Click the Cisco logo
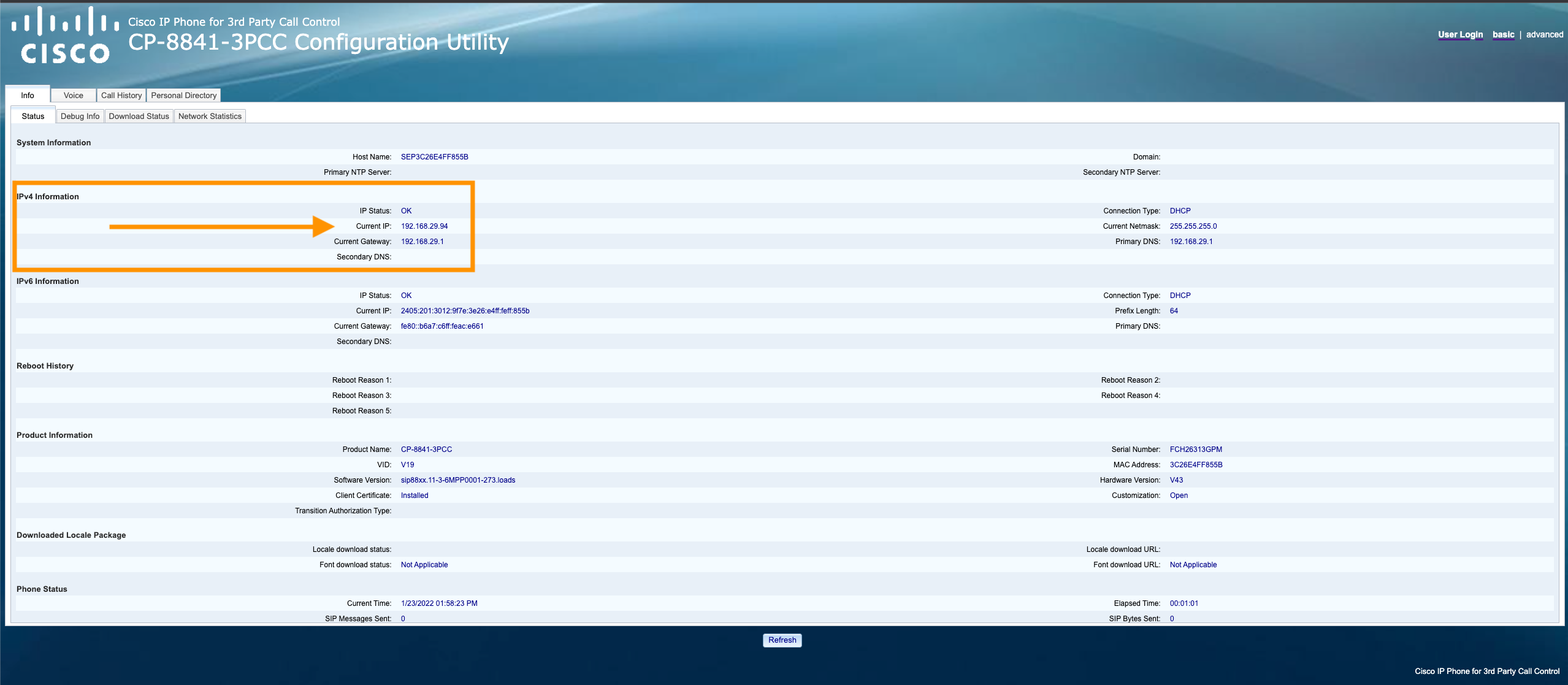The width and height of the screenshot is (1568, 685). [x=65, y=35]
